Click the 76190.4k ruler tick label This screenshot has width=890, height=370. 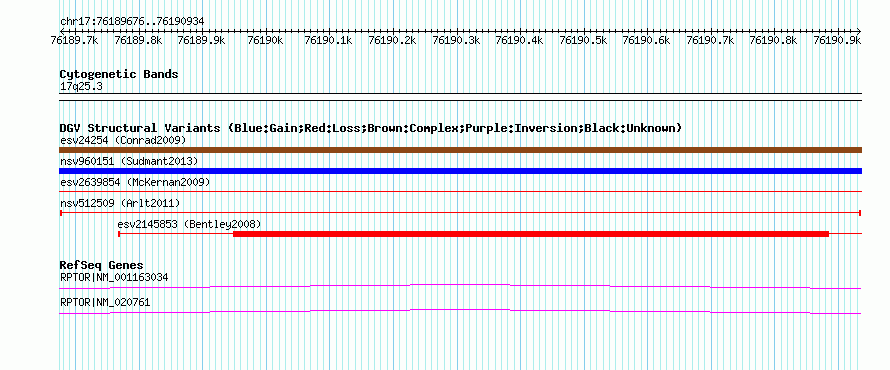[x=519, y=40]
